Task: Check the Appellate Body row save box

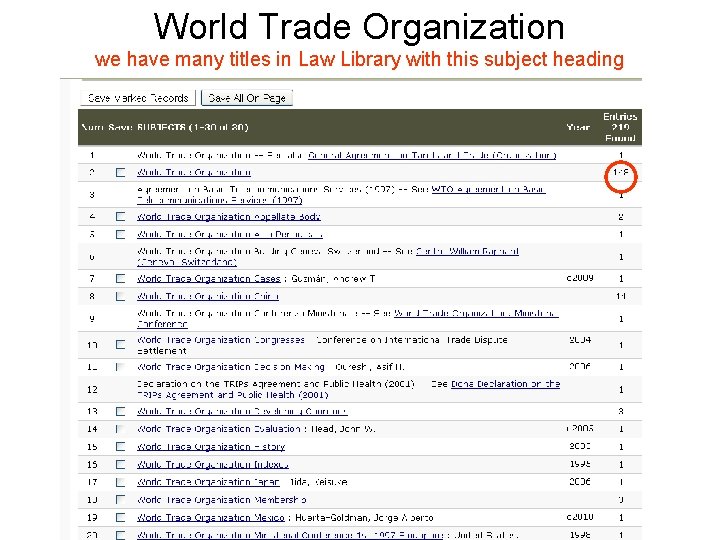Action: click(x=120, y=217)
